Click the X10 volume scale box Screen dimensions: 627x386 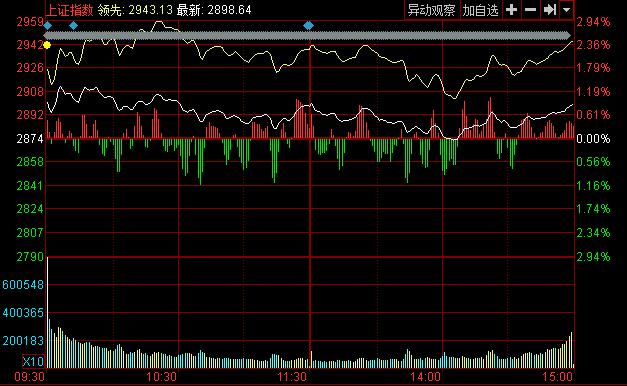(x=33, y=362)
